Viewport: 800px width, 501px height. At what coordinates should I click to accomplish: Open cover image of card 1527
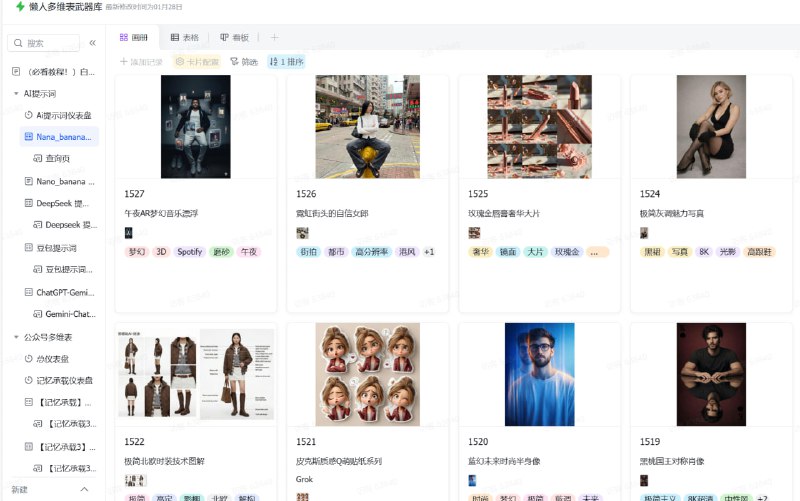(196, 127)
